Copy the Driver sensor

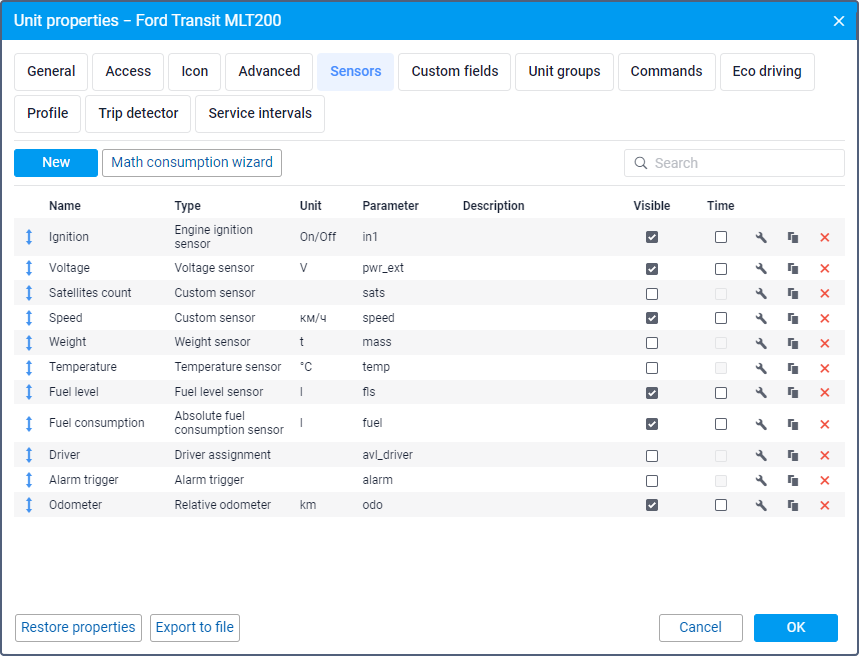(x=793, y=455)
